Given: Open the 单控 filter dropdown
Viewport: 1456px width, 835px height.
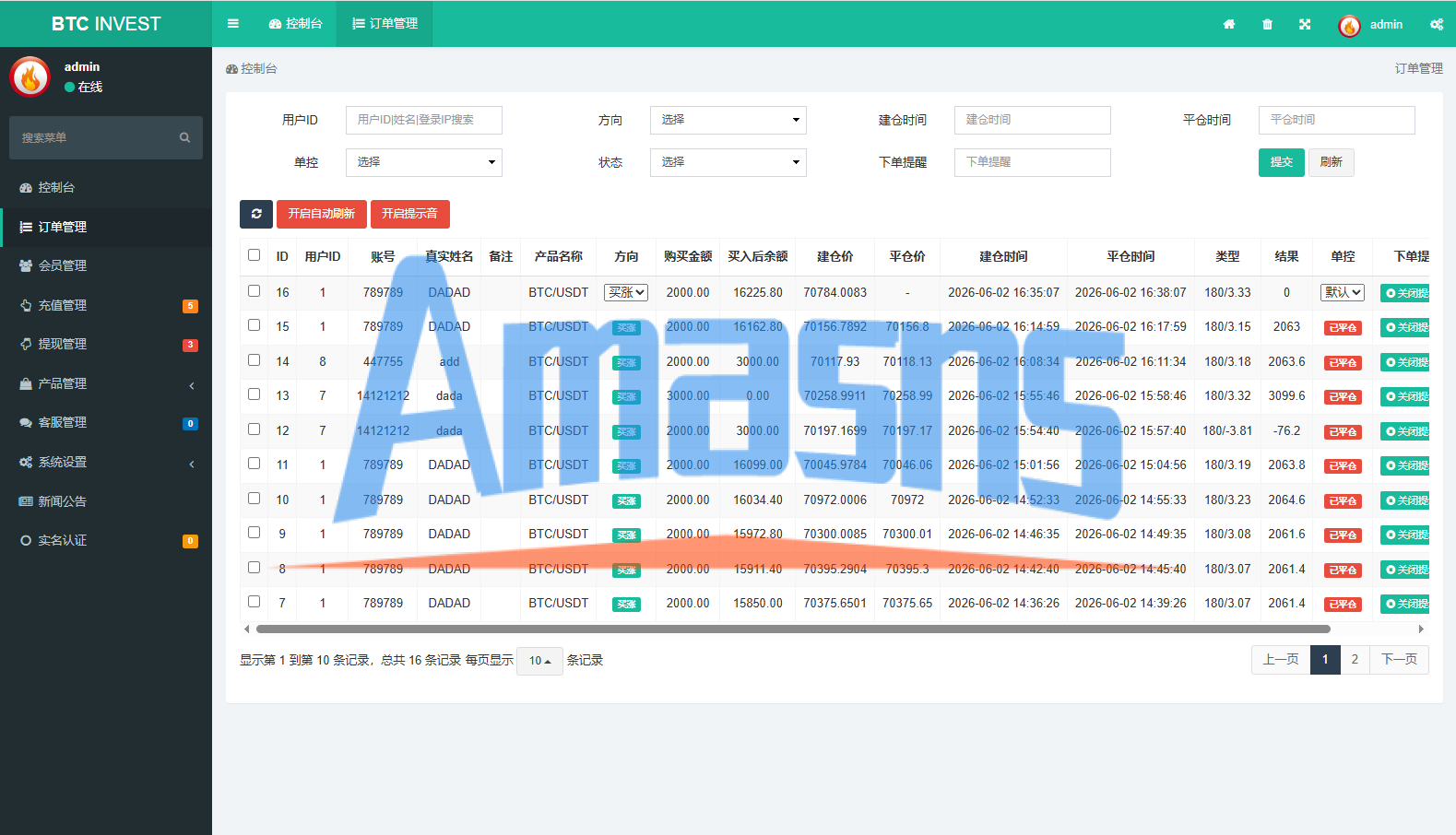Looking at the screenshot, I should pyautogui.click(x=424, y=162).
